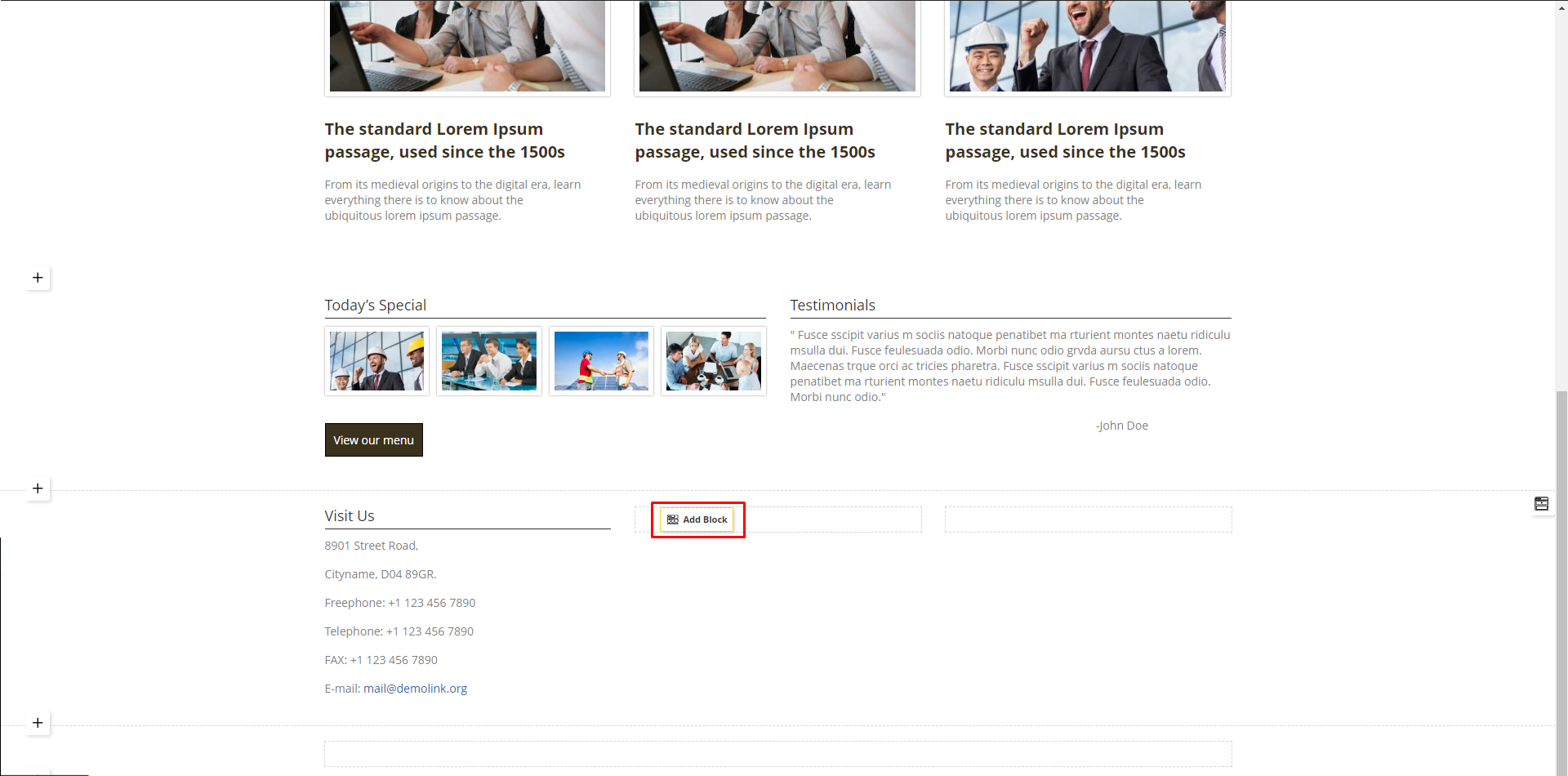
Task: Click the empty block placeholder in third footer column
Action: (x=1089, y=520)
